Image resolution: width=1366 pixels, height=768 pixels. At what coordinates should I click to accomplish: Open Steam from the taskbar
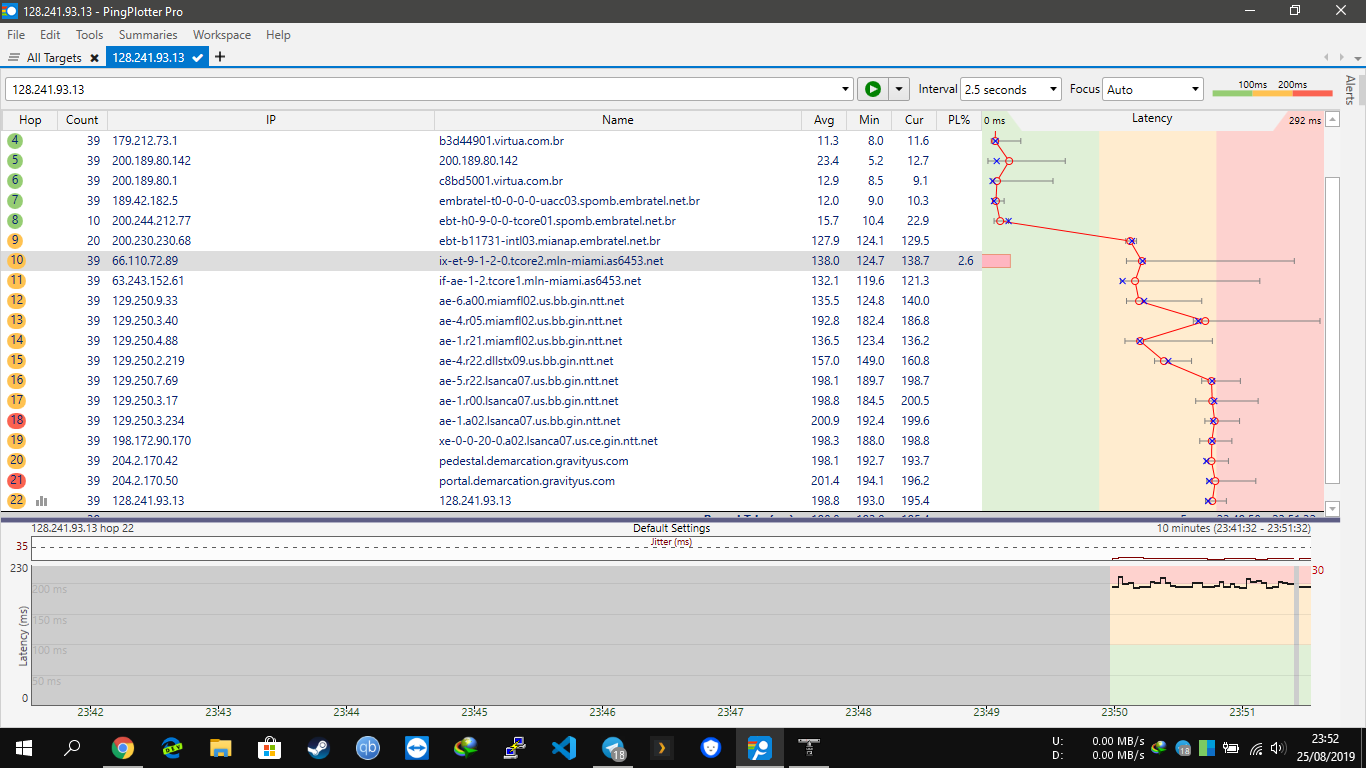319,747
